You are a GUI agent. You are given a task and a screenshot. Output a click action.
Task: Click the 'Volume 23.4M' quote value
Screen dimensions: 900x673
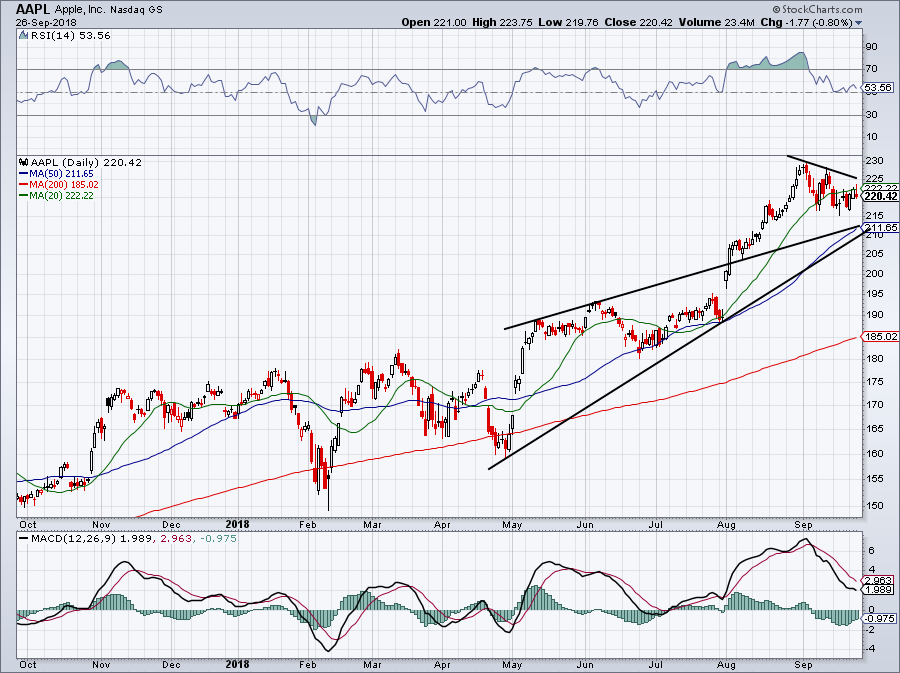coord(716,22)
